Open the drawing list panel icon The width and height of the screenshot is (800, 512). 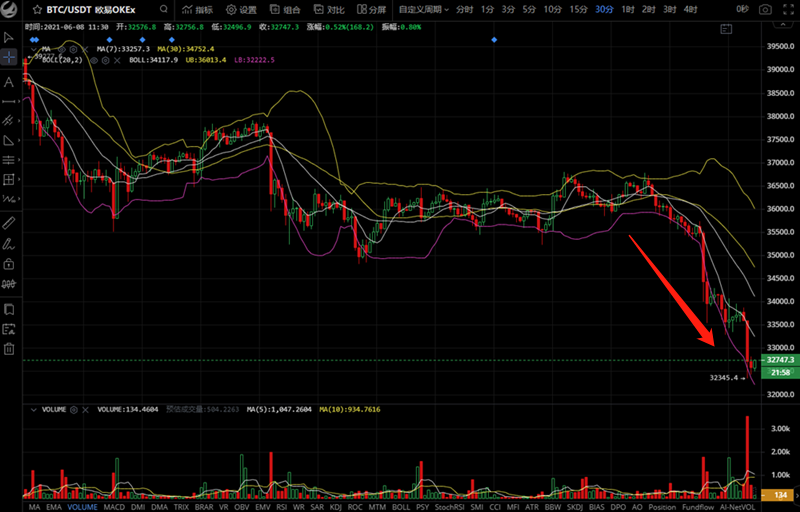pos(9,329)
